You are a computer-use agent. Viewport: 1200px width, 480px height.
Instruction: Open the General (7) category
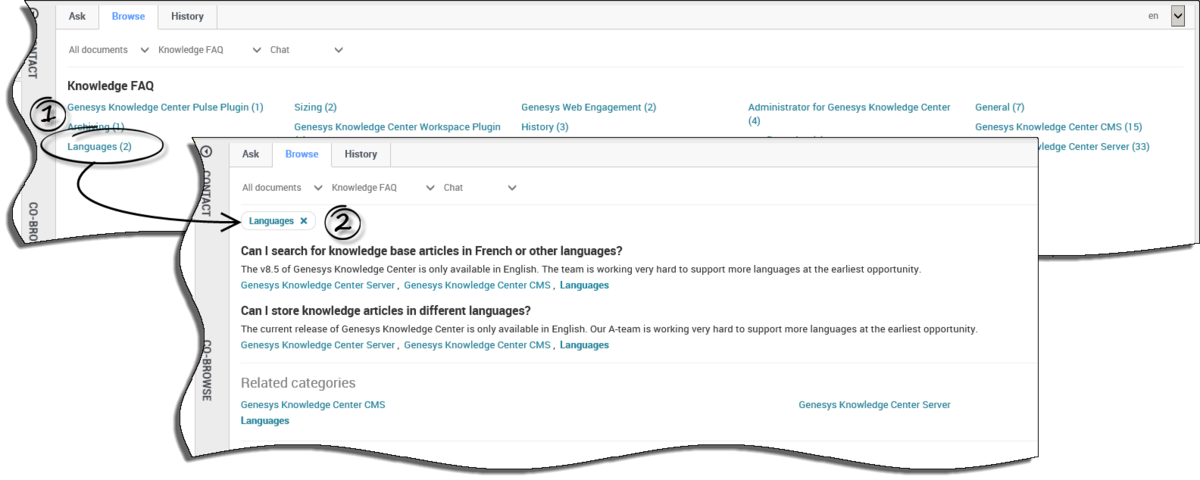pos(999,107)
